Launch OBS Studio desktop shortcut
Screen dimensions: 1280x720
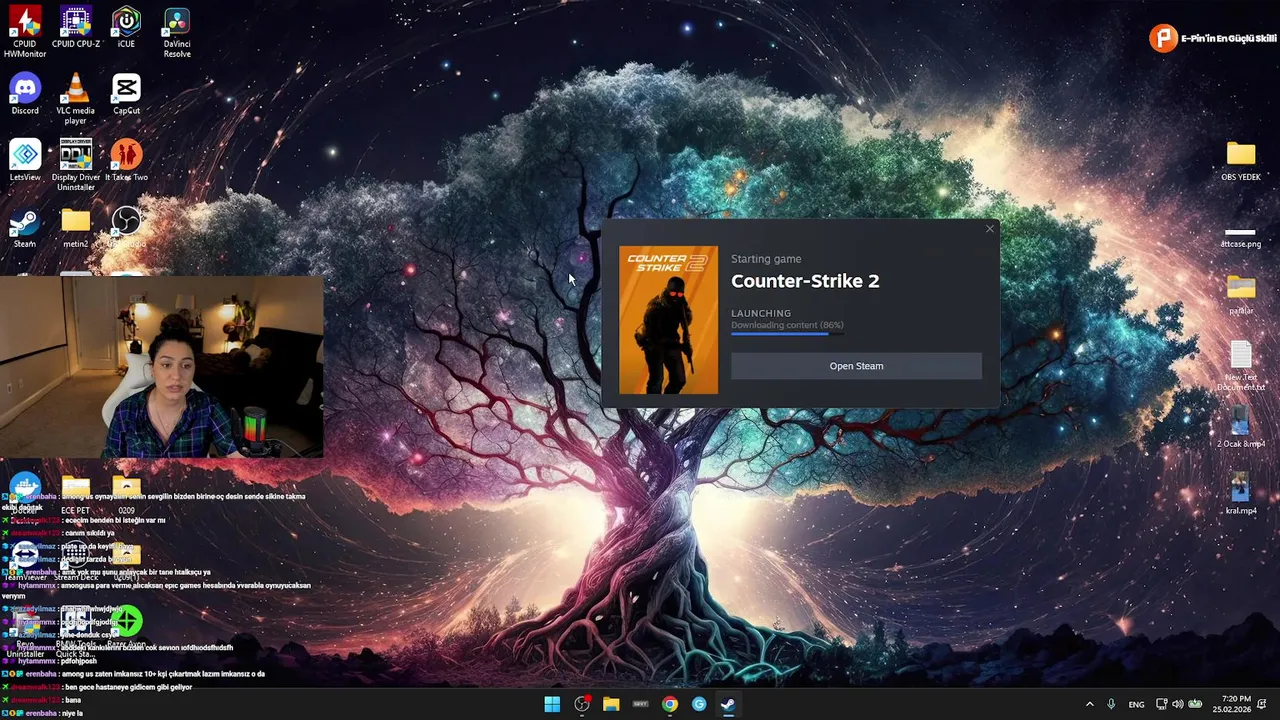click(x=126, y=227)
